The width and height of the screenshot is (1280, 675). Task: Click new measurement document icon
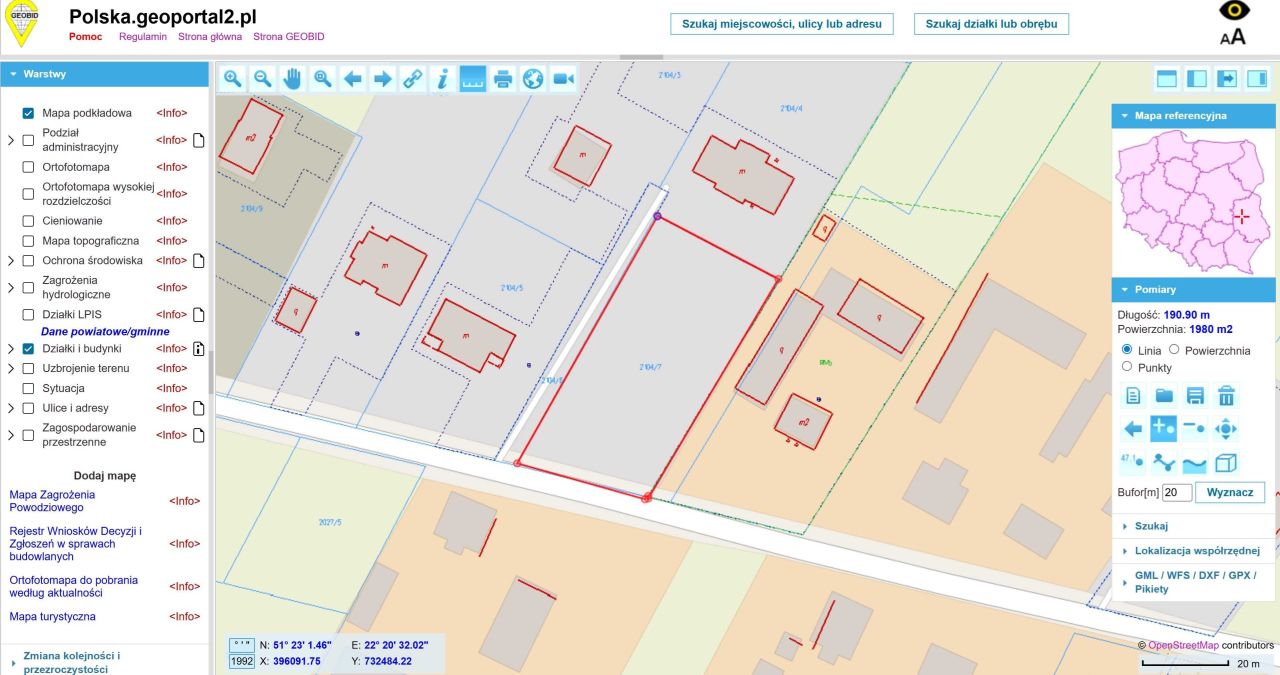point(1133,395)
